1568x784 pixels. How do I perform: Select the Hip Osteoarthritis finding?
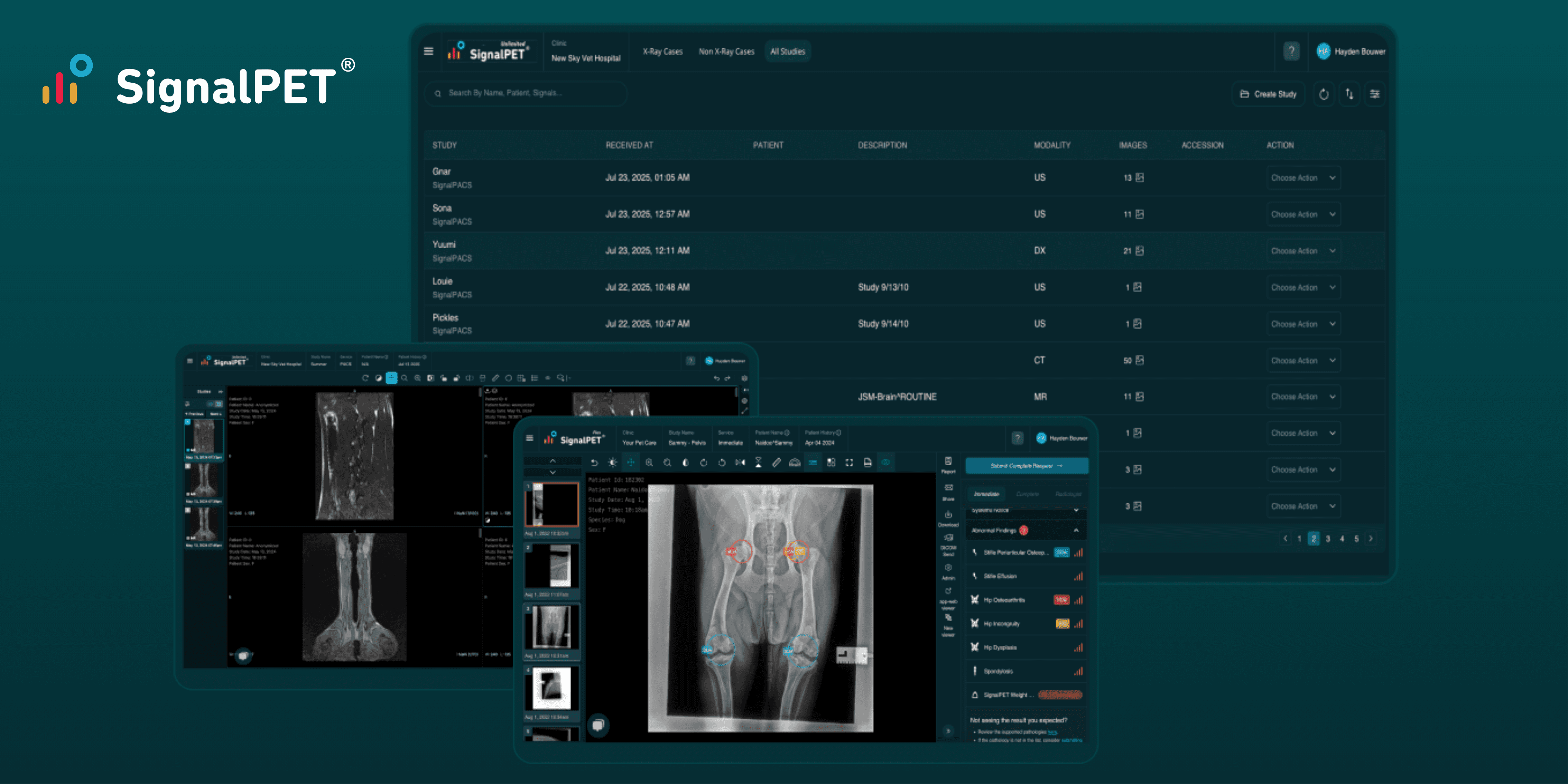pyautogui.click(x=1026, y=599)
